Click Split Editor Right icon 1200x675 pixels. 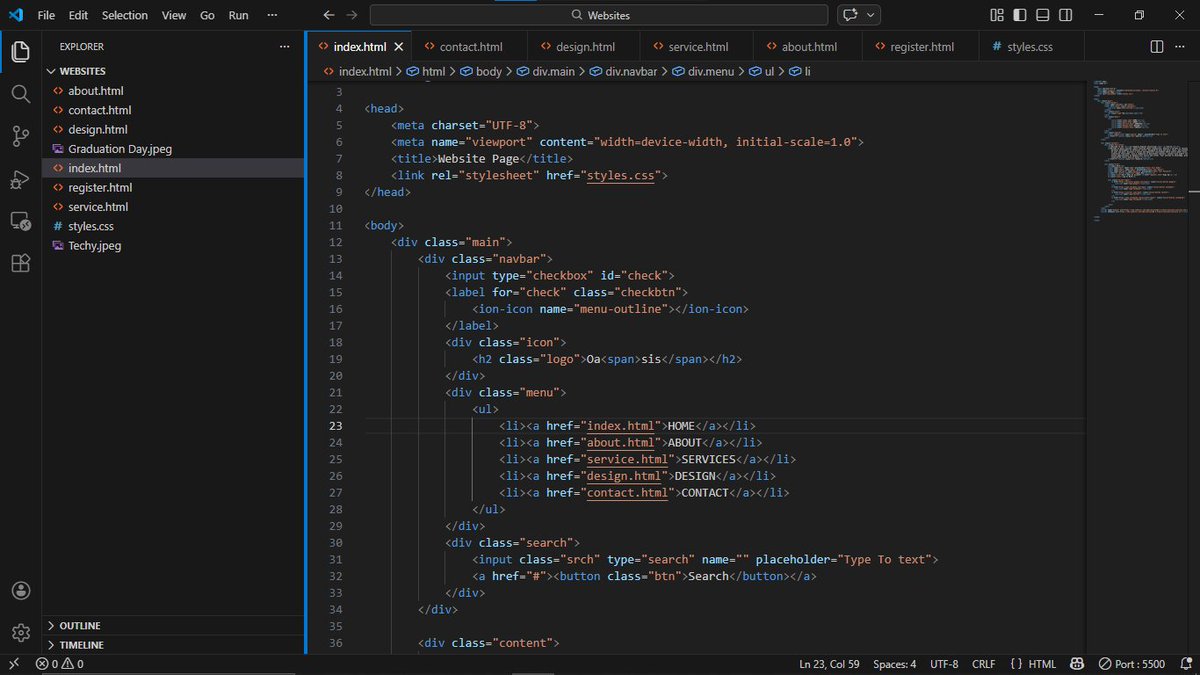(x=1157, y=46)
